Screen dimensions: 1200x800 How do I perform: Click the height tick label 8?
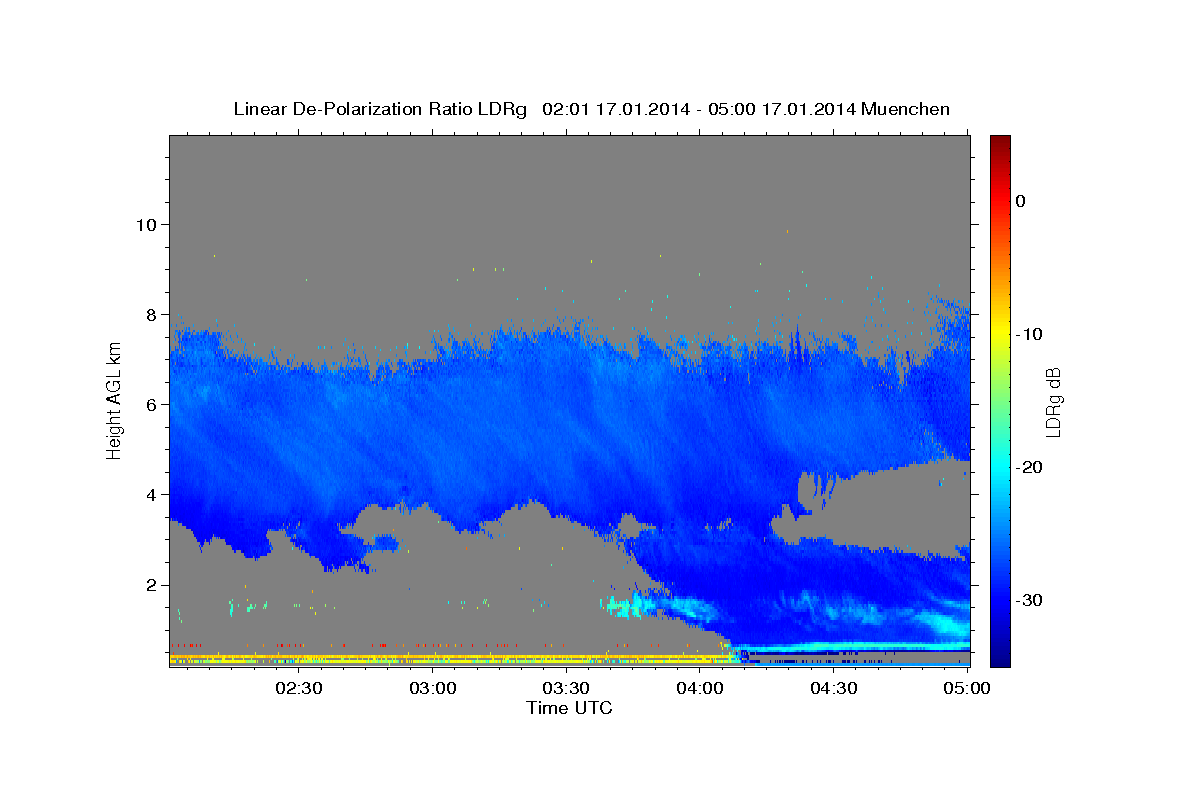(x=152, y=314)
